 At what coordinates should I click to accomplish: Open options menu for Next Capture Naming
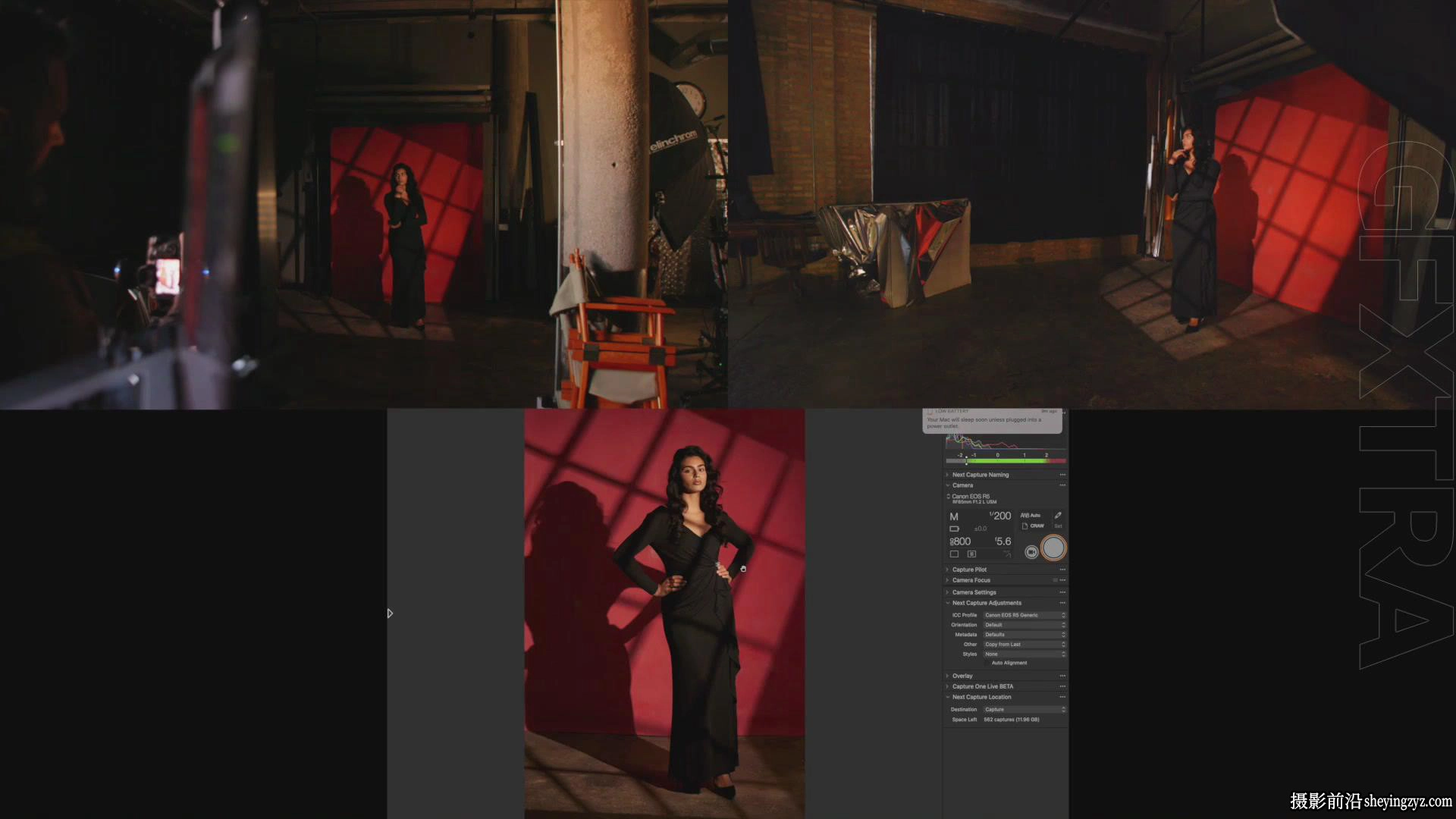(1062, 475)
